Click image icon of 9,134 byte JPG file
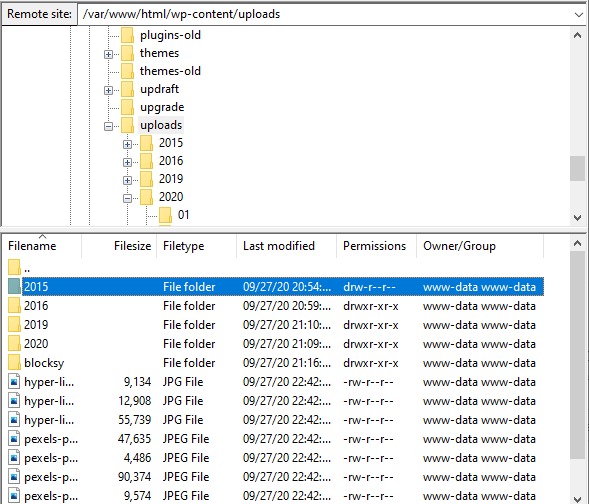 [x=14, y=382]
